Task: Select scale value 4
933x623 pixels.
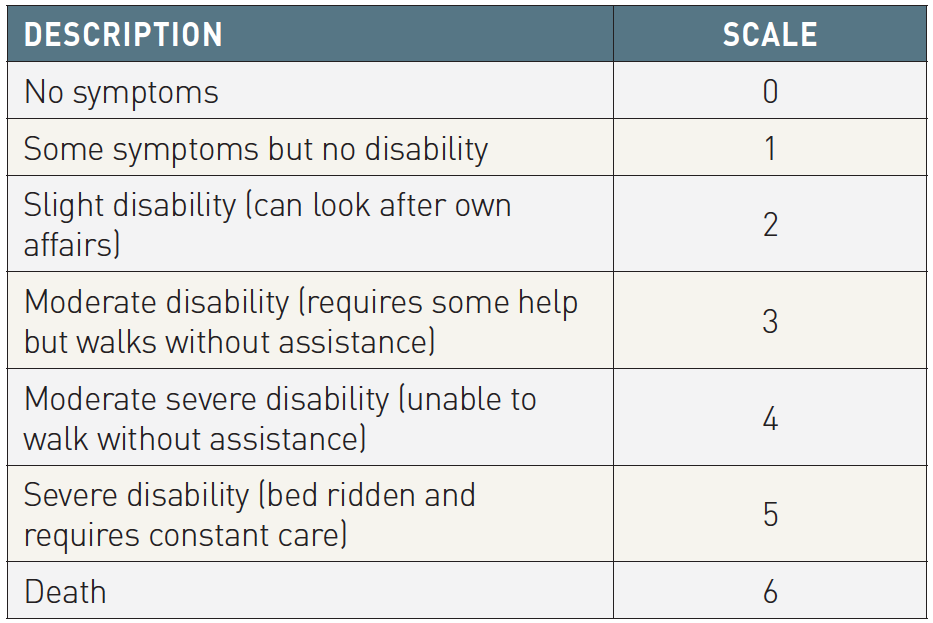Action: coord(770,419)
